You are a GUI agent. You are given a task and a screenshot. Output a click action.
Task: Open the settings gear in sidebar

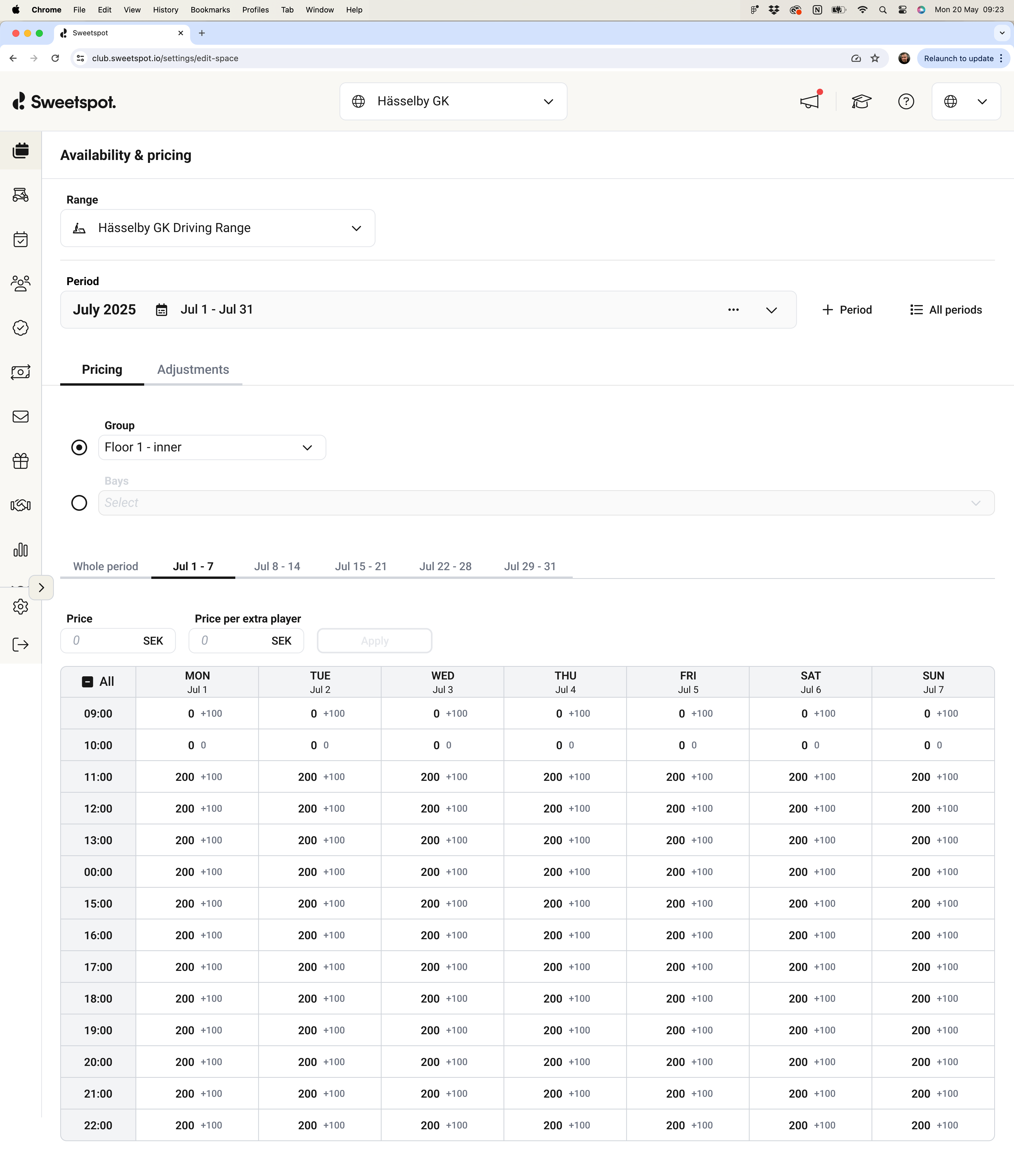(x=20, y=607)
